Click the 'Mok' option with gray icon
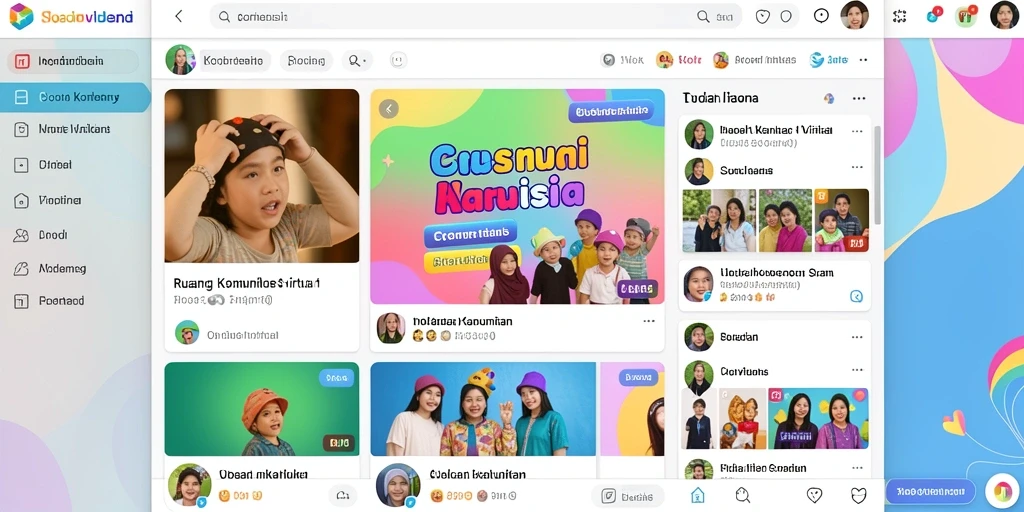The height and width of the screenshot is (512, 1024). (x=623, y=60)
